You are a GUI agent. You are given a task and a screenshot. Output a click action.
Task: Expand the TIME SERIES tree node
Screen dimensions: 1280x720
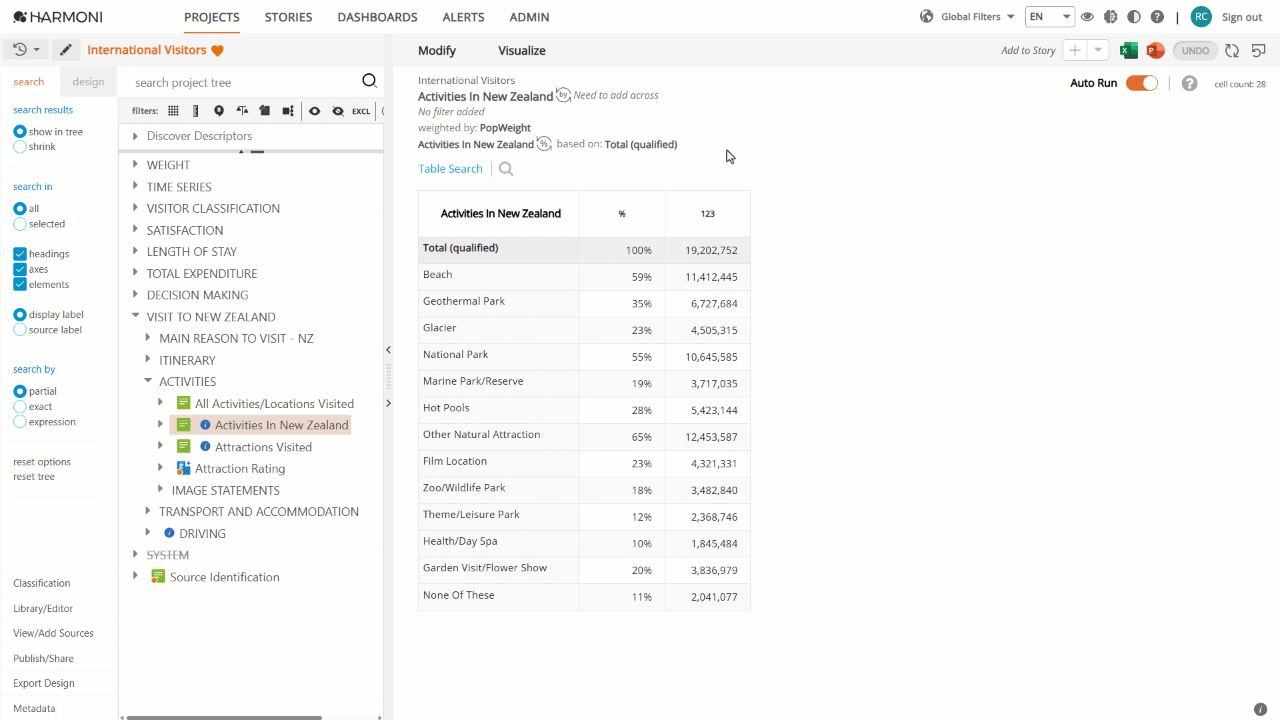(136, 187)
